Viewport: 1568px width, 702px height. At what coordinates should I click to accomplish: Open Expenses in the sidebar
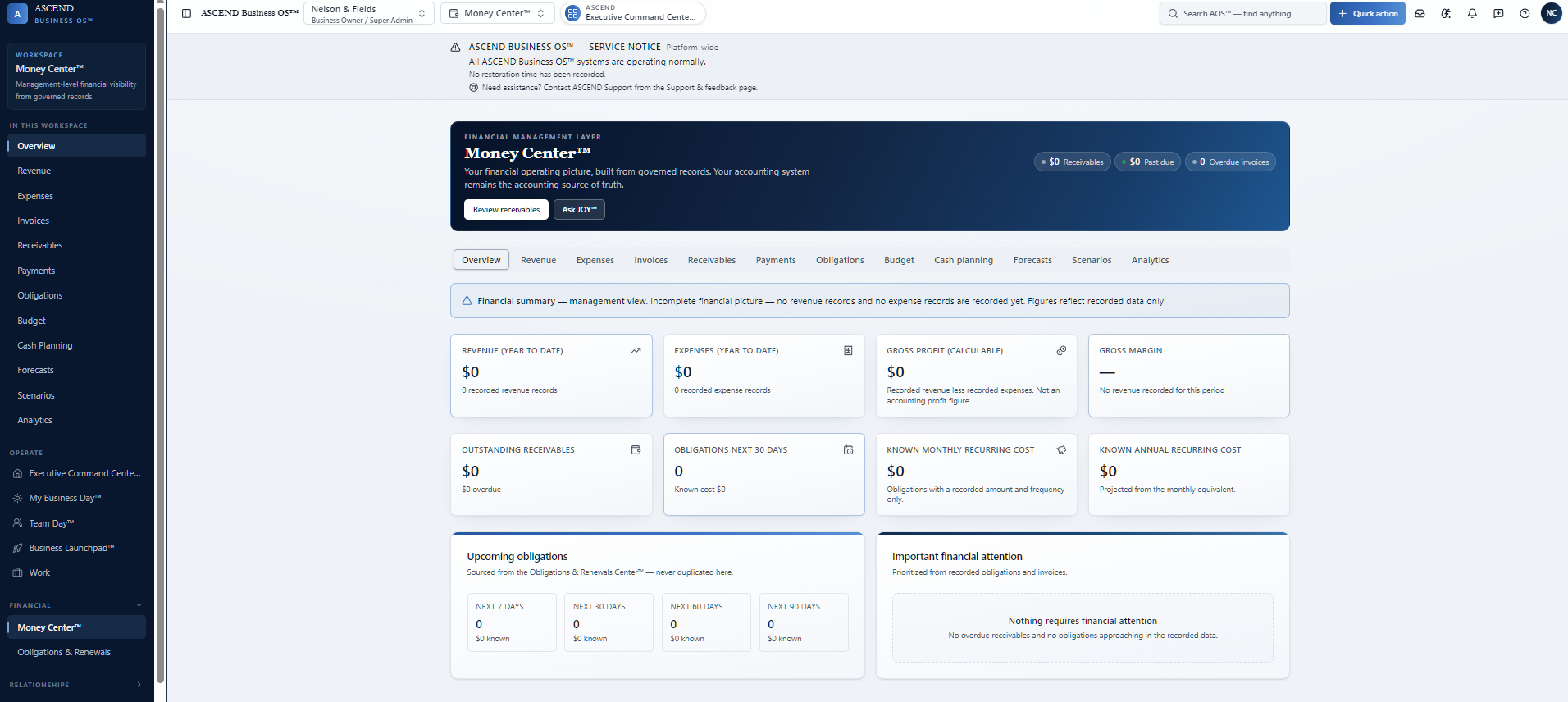pyautogui.click(x=76, y=196)
